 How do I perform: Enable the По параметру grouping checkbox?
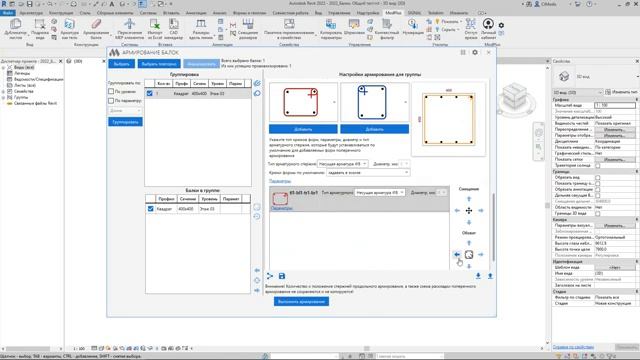click(x=111, y=100)
